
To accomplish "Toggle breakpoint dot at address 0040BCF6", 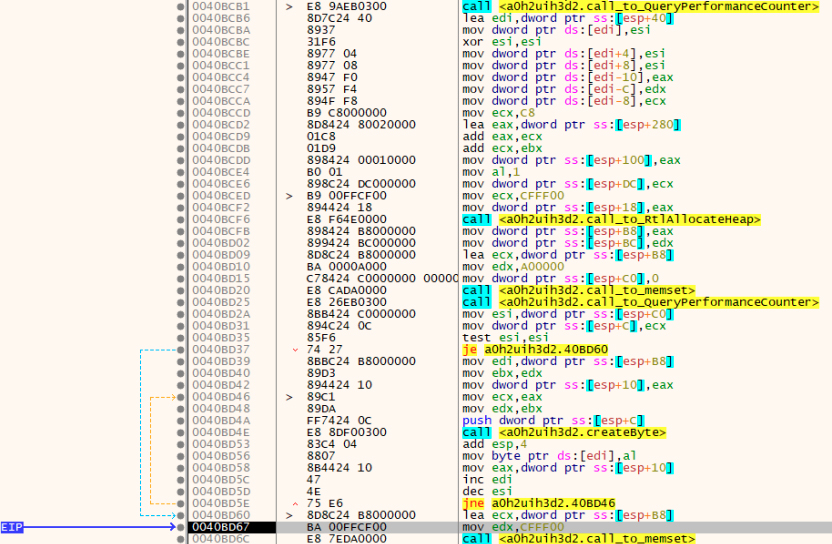I will (180, 219).
